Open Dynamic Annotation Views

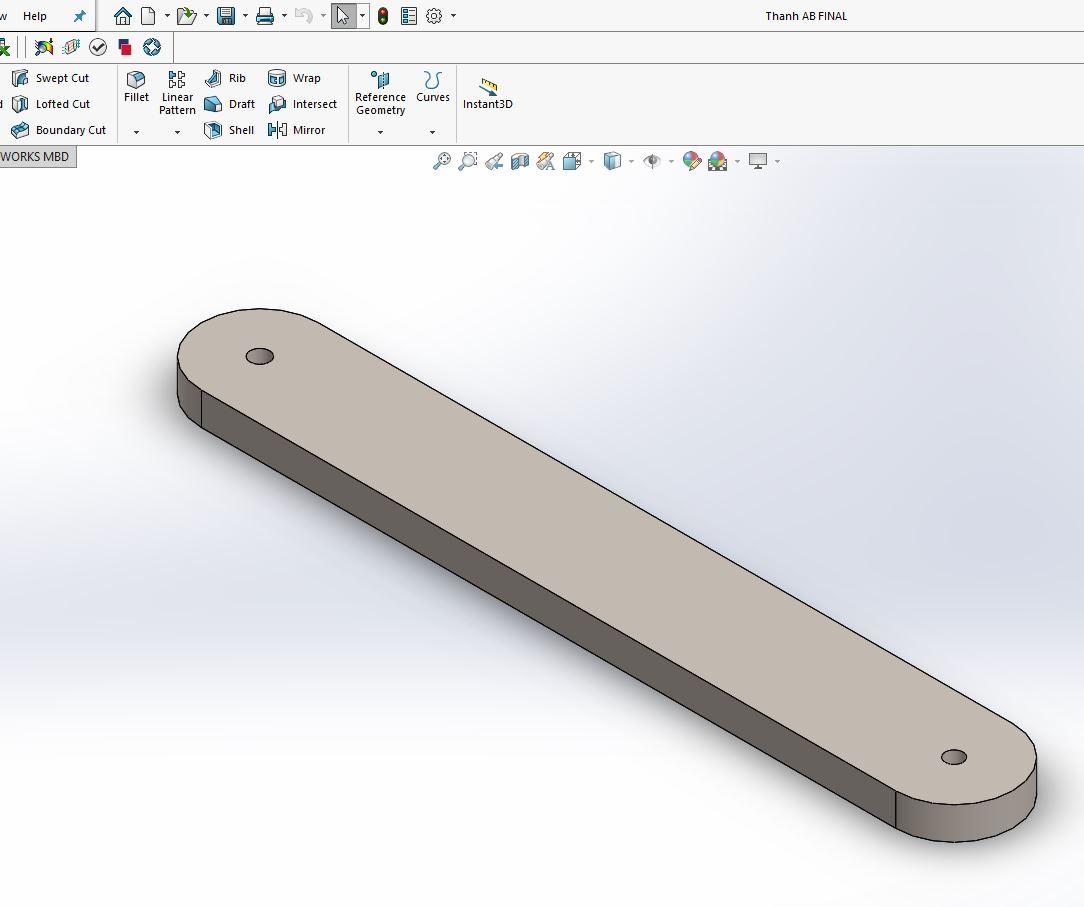(x=545, y=161)
